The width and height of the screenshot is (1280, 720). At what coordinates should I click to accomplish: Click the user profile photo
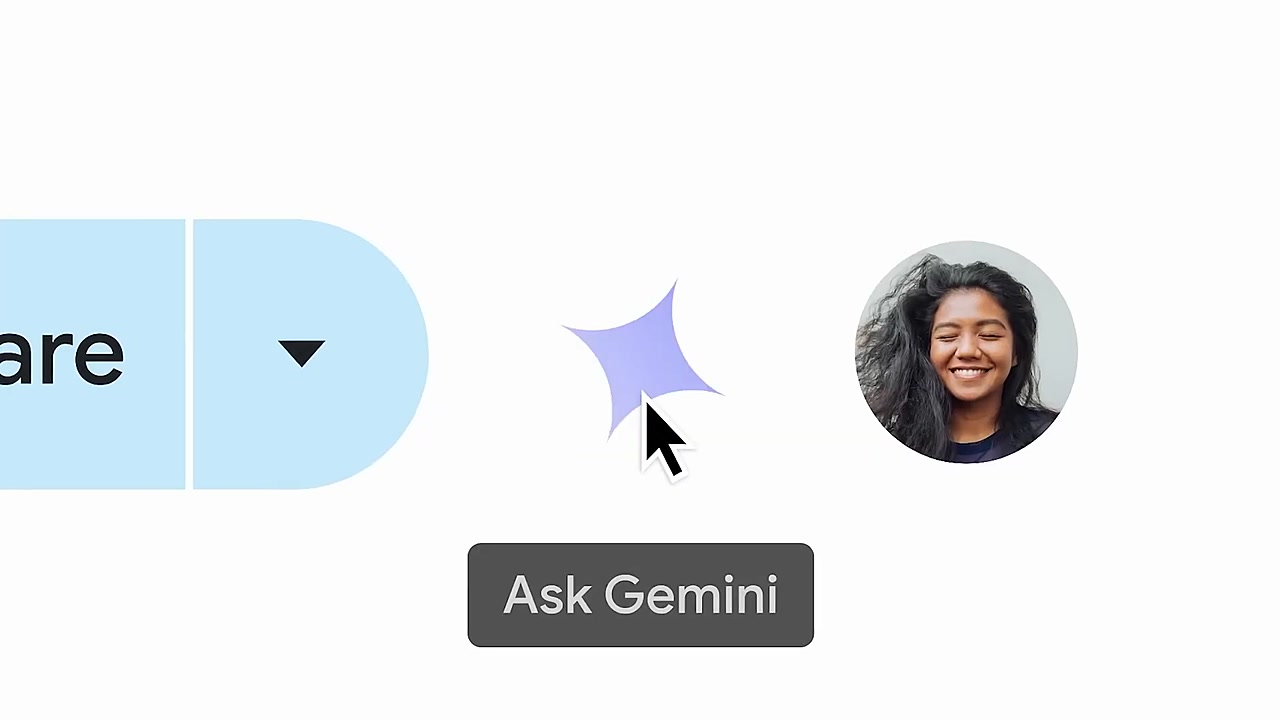point(966,352)
